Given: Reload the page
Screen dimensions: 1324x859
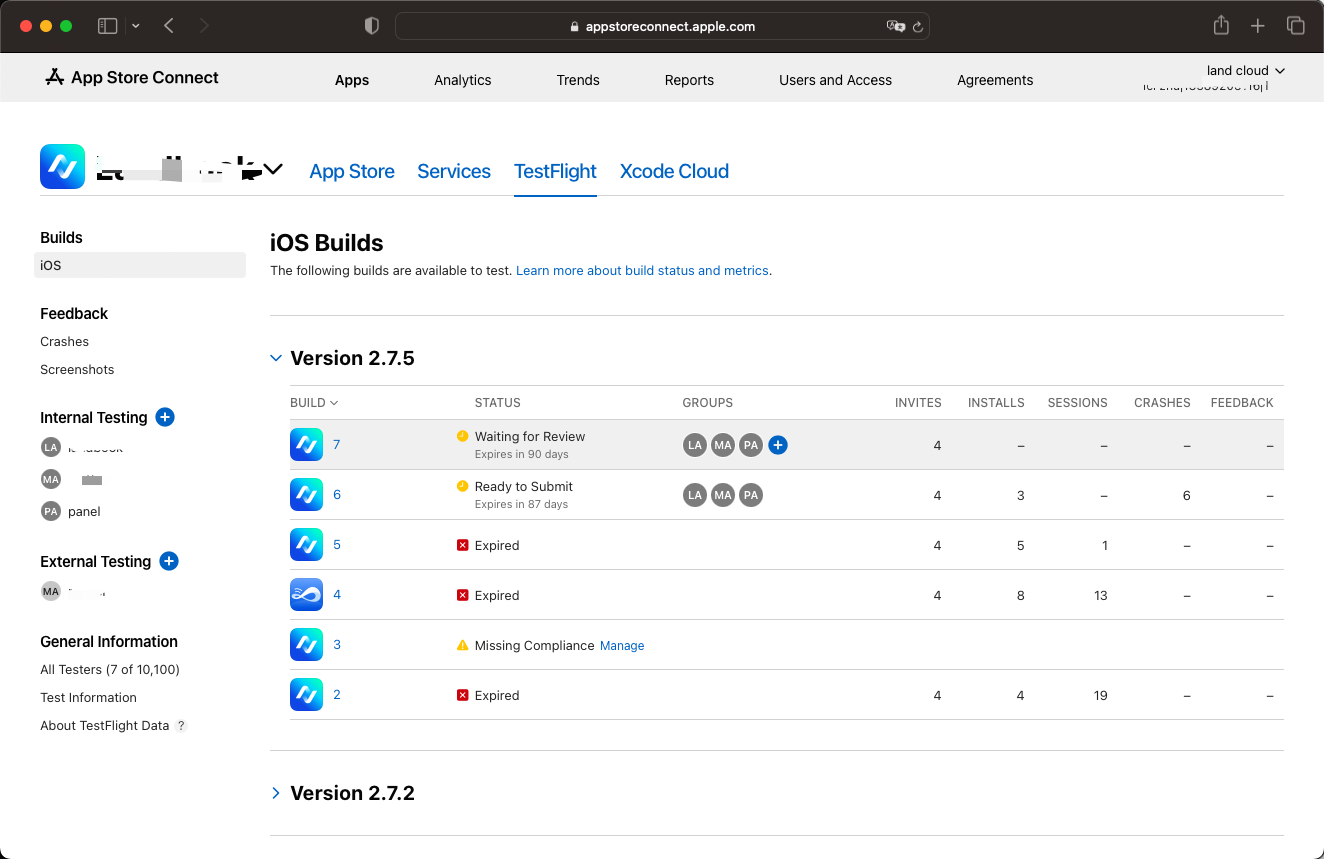Looking at the screenshot, I should 917,27.
